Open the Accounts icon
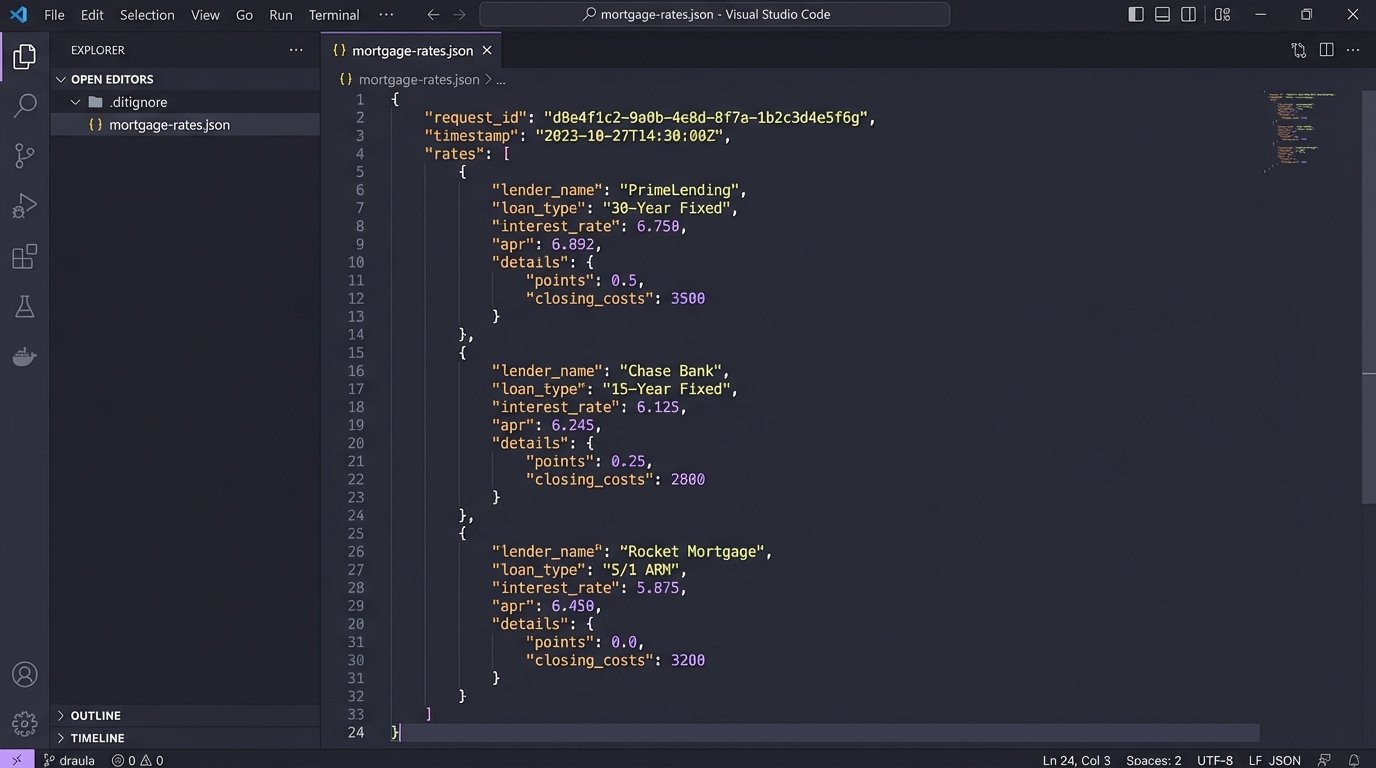 25,674
